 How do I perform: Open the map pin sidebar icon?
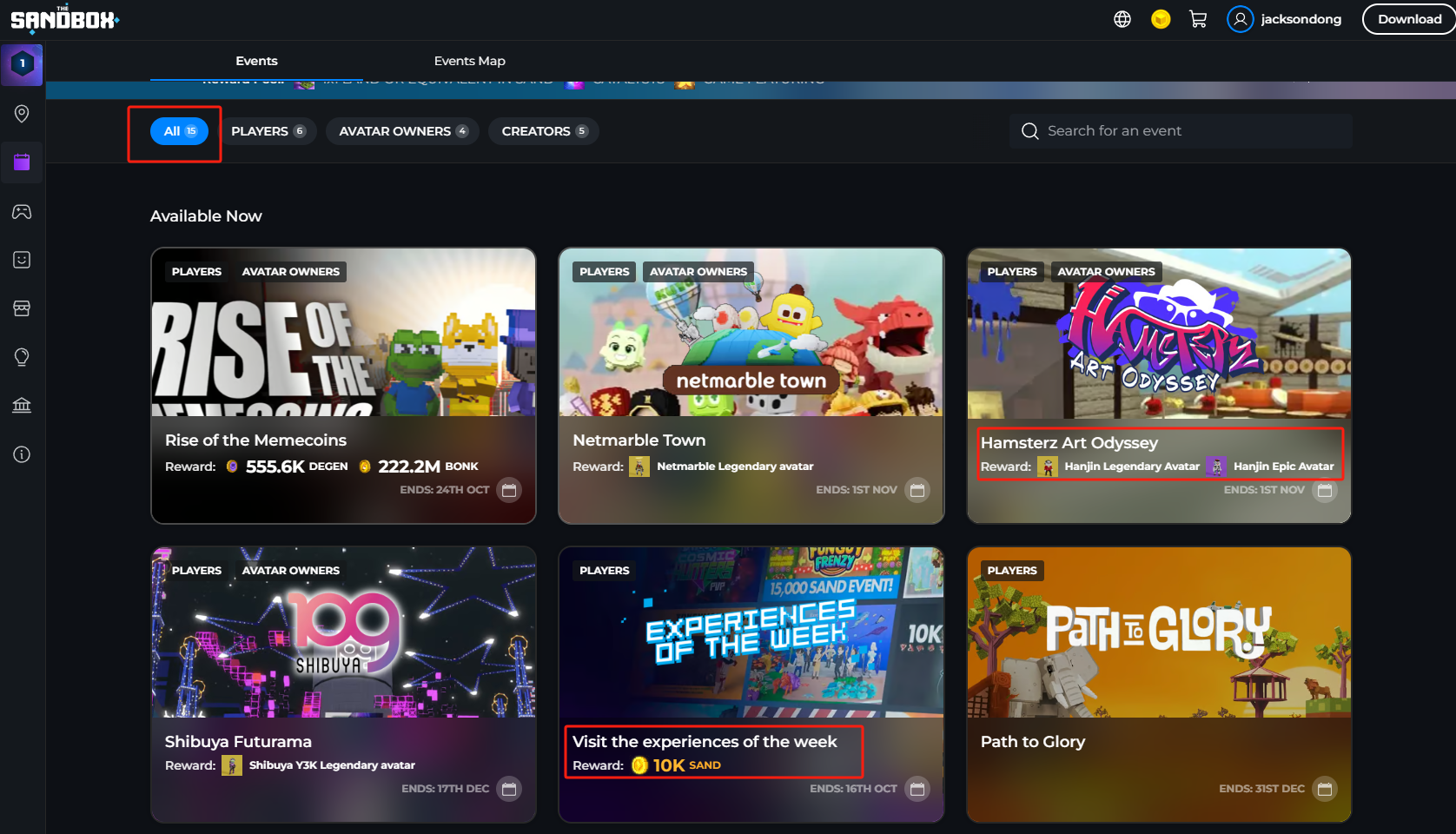tap(22, 114)
